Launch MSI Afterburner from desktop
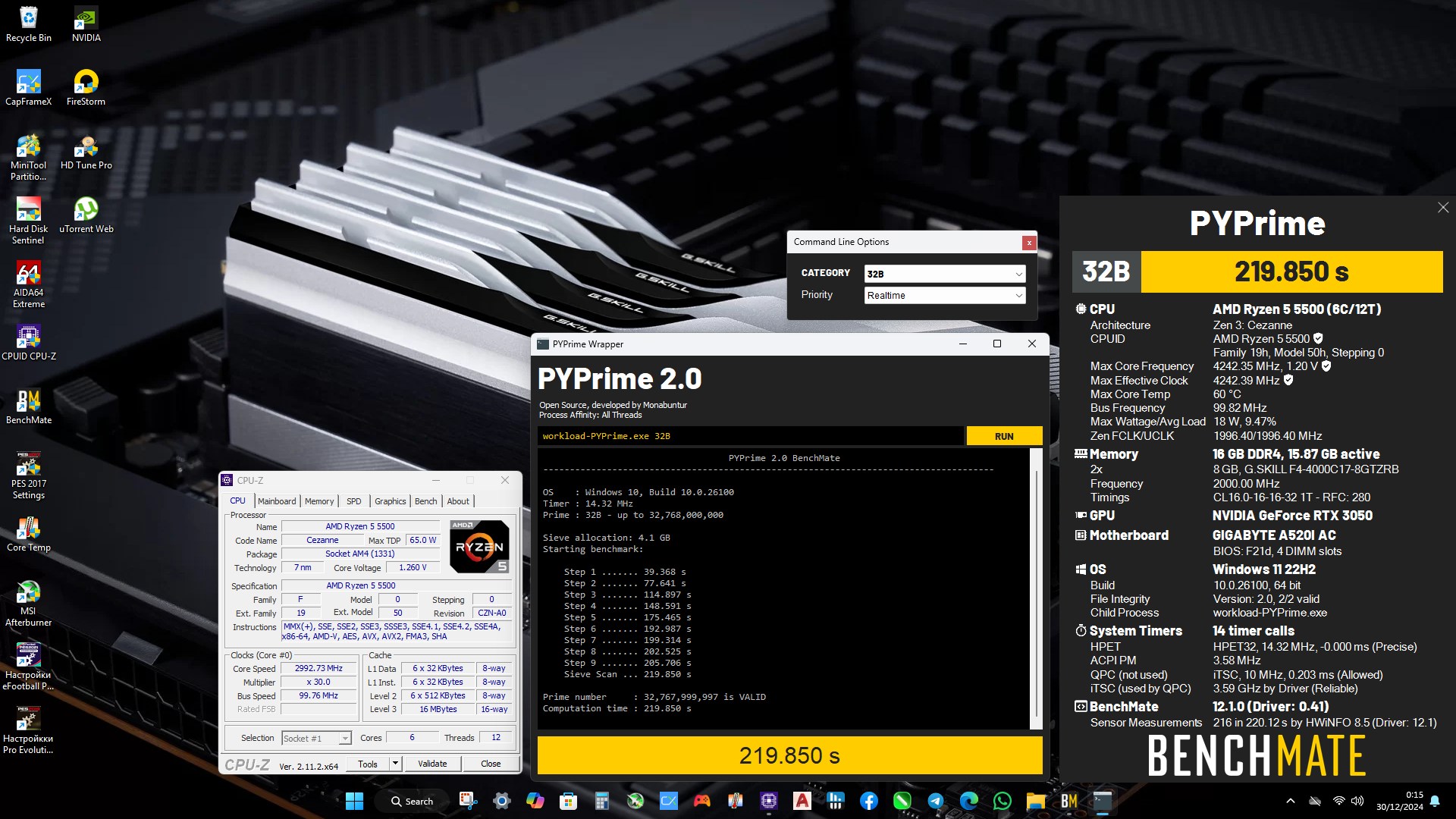Screen dimensions: 1456x819 29,603
